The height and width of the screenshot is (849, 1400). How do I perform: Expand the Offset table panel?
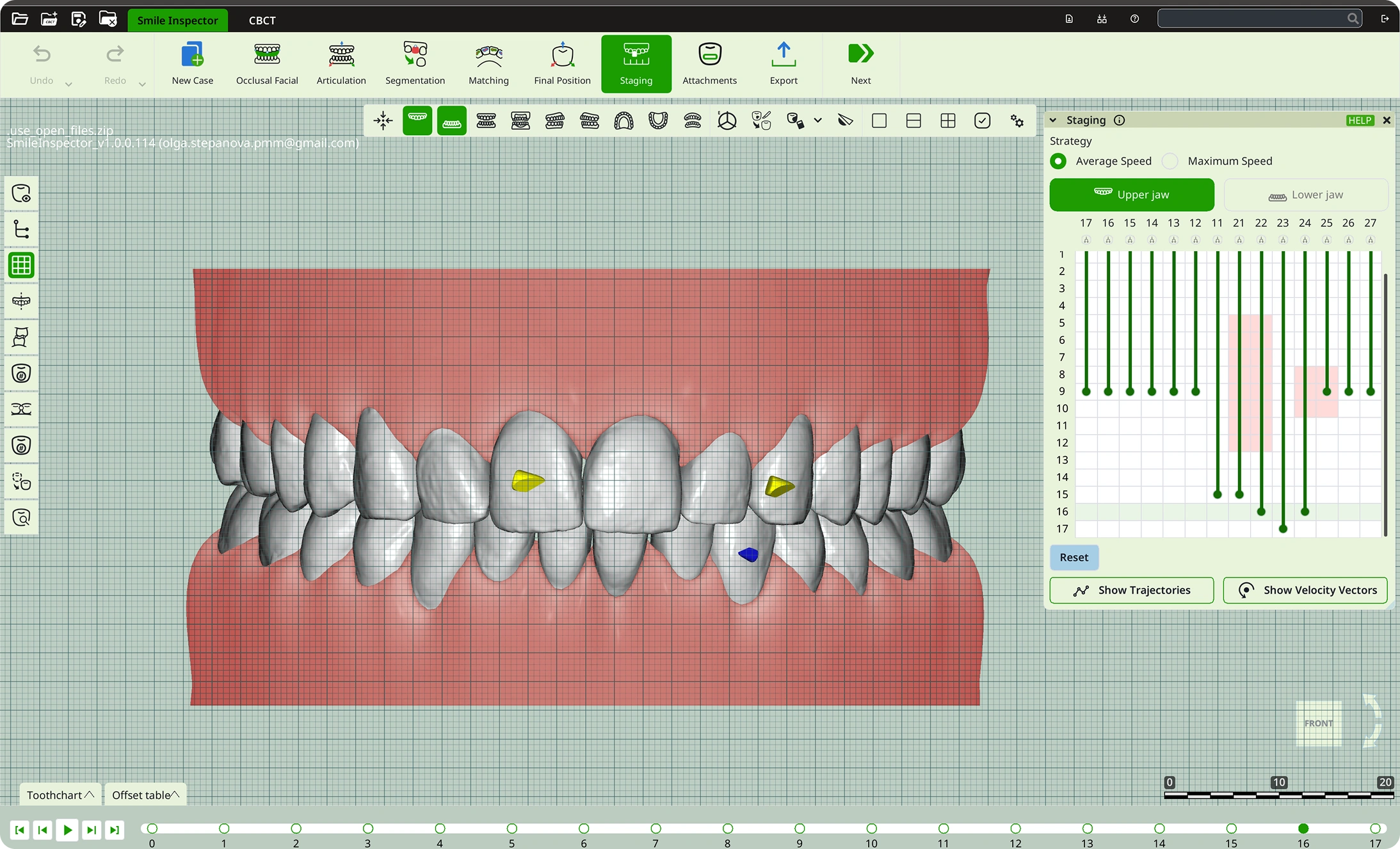tap(145, 795)
